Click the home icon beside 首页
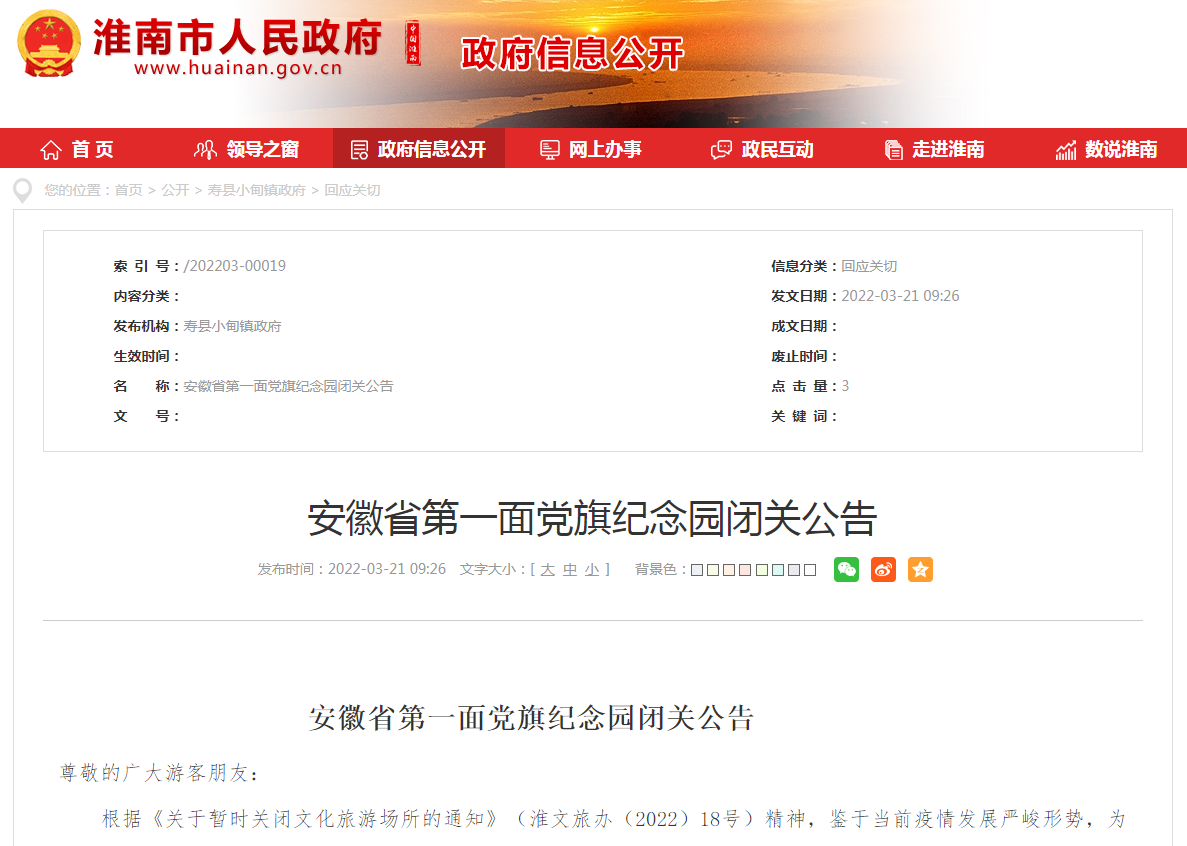This screenshot has width=1187, height=846. coord(50,147)
